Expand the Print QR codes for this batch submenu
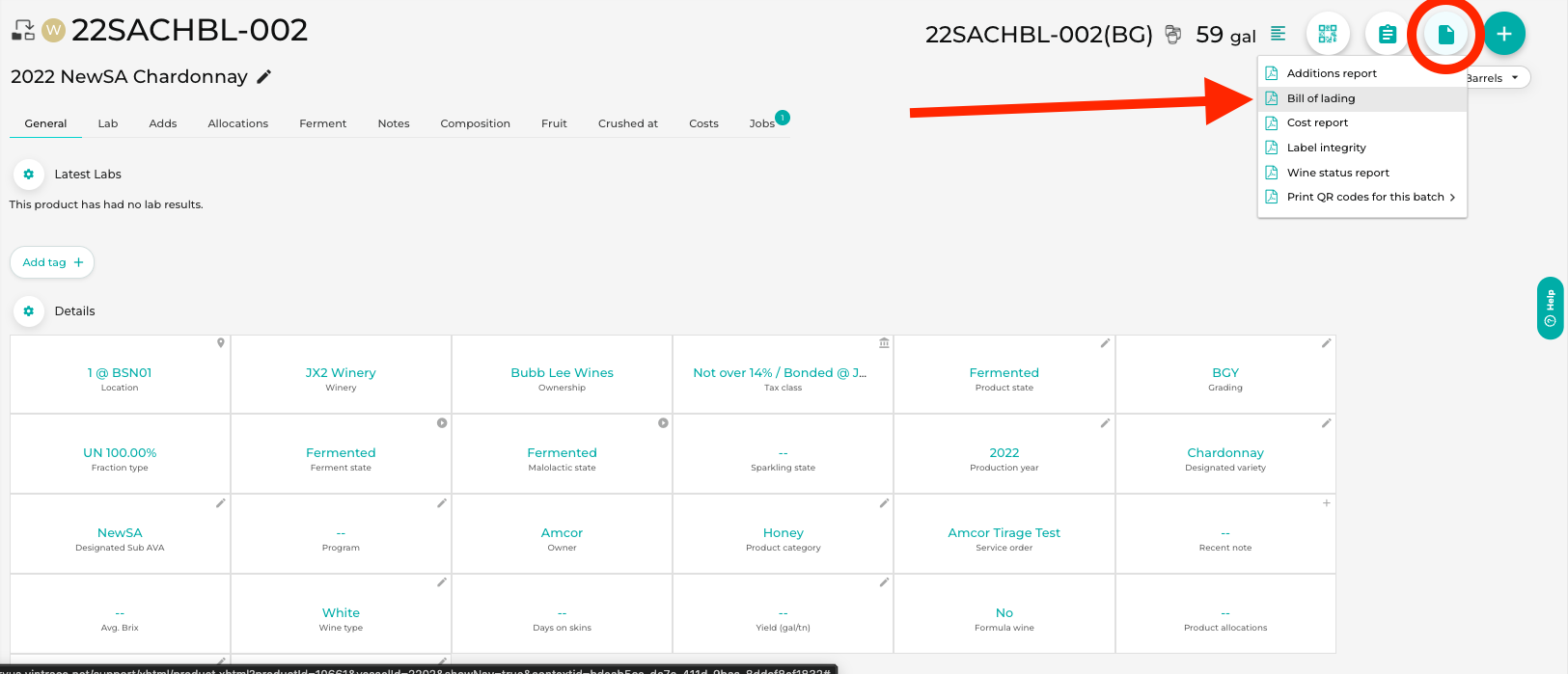 tap(1362, 197)
